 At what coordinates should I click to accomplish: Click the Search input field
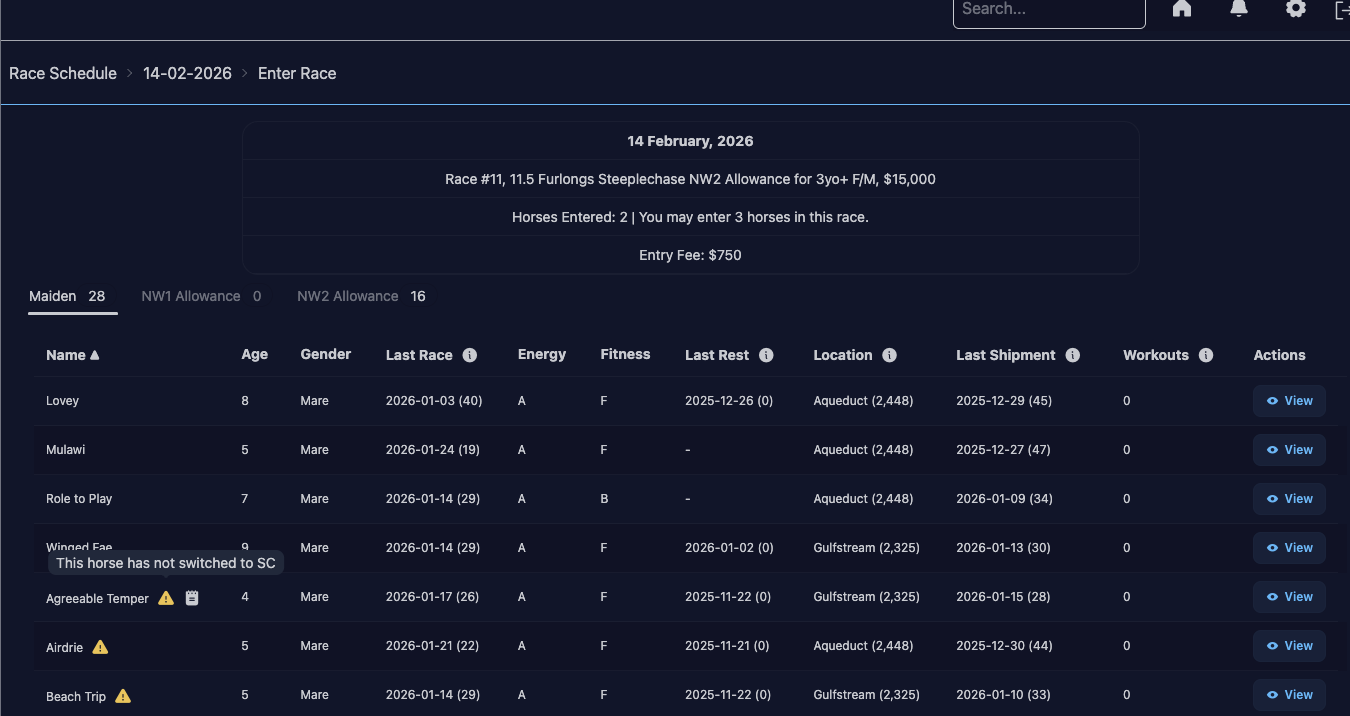(1048, 10)
